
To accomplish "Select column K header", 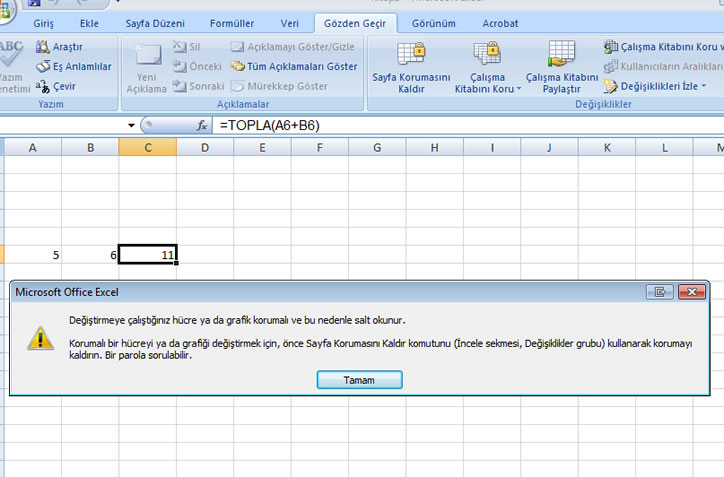I will 607,148.
